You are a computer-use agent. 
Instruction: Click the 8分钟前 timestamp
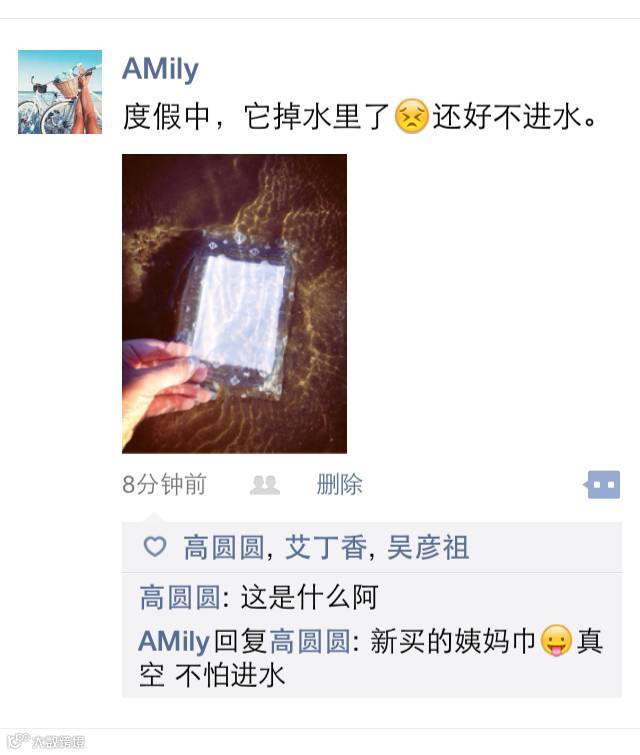pyautogui.click(x=164, y=484)
